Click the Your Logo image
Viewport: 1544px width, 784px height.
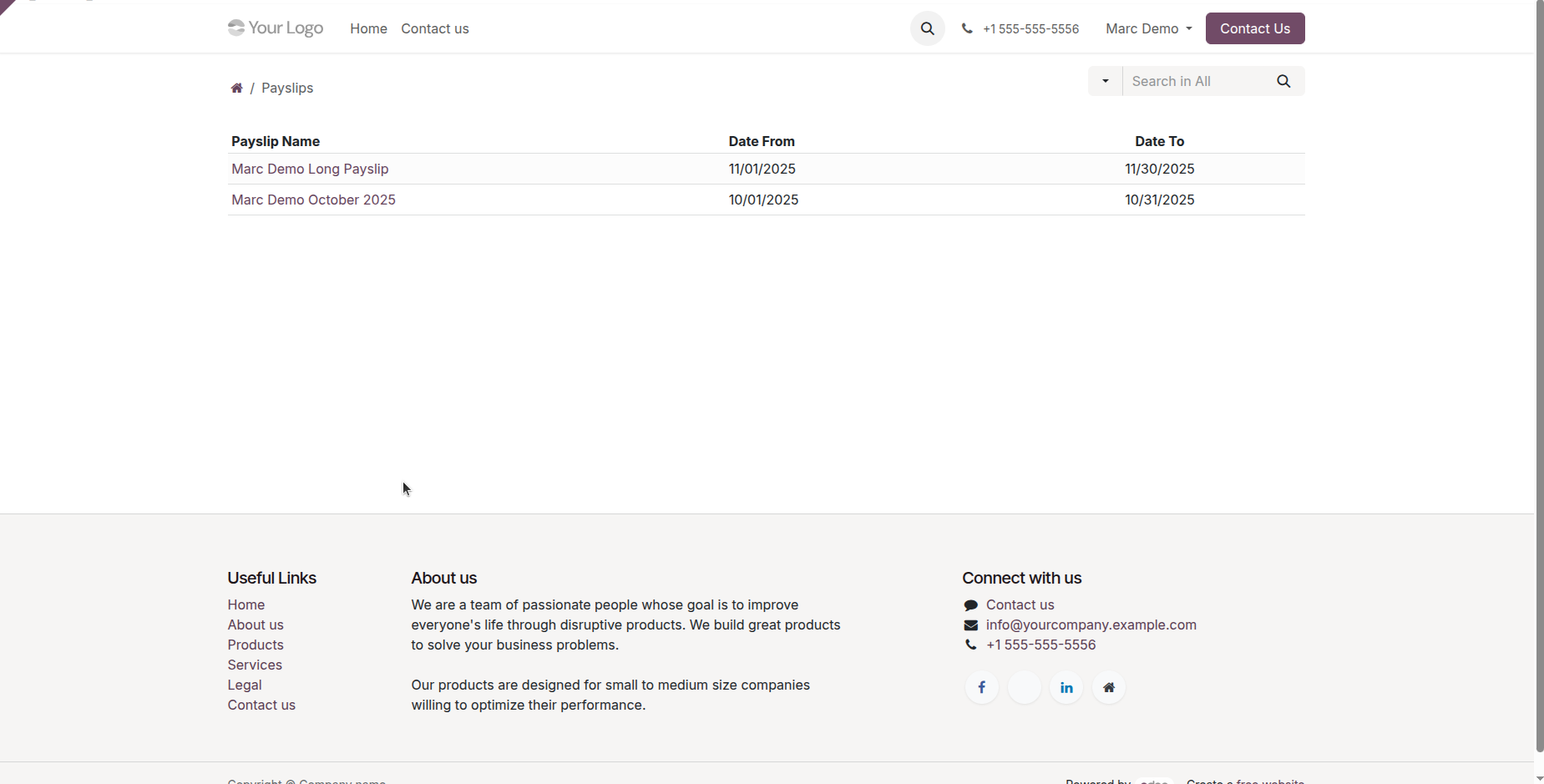coord(276,28)
